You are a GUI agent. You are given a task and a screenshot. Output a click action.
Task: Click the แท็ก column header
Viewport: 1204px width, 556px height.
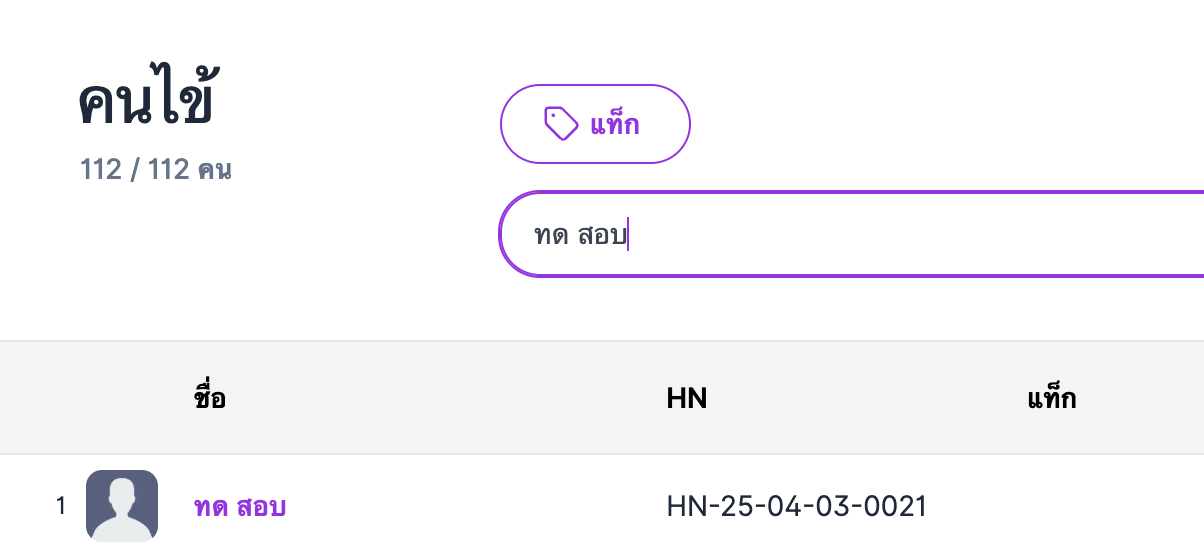[x=1051, y=399]
